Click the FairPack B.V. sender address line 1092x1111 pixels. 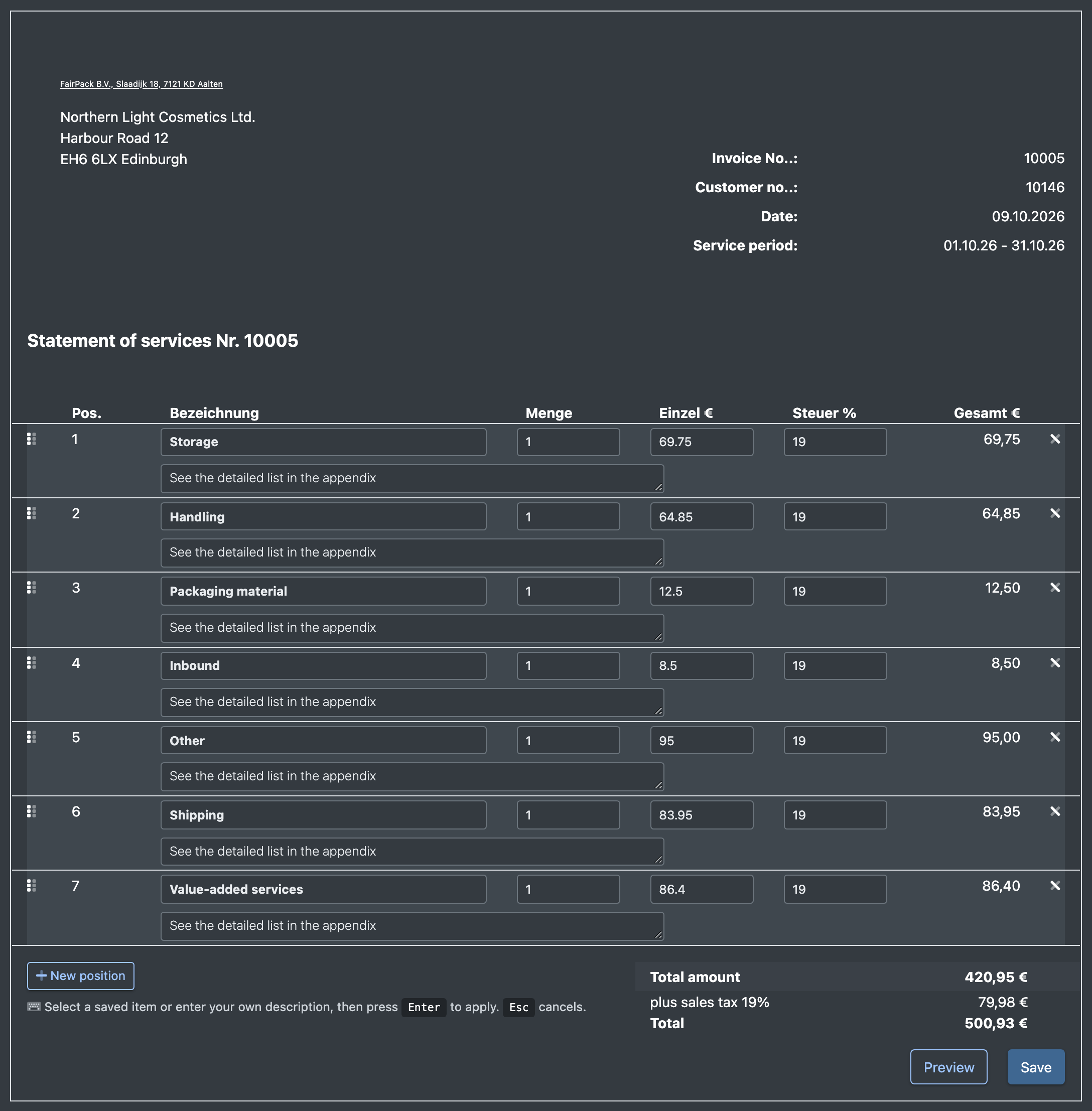pos(141,84)
